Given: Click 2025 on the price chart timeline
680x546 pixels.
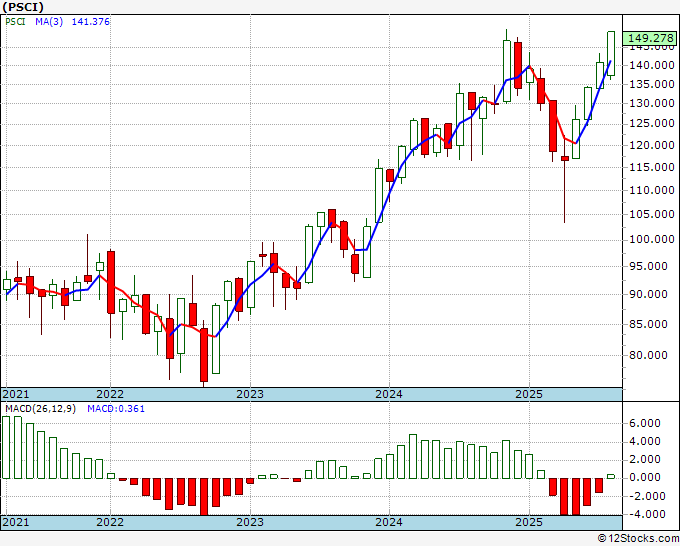Looking at the screenshot, I should [x=529, y=394].
